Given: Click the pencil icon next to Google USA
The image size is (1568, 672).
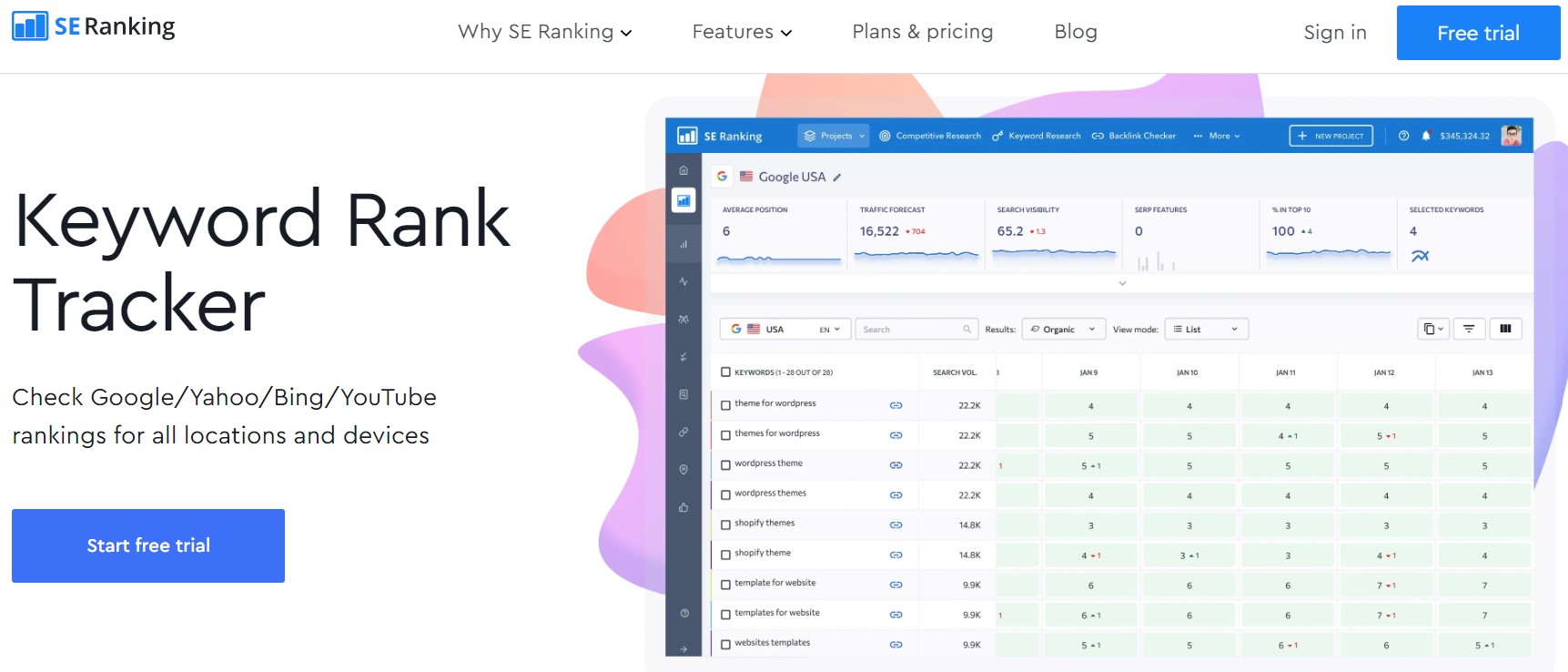Looking at the screenshot, I should tap(837, 178).
